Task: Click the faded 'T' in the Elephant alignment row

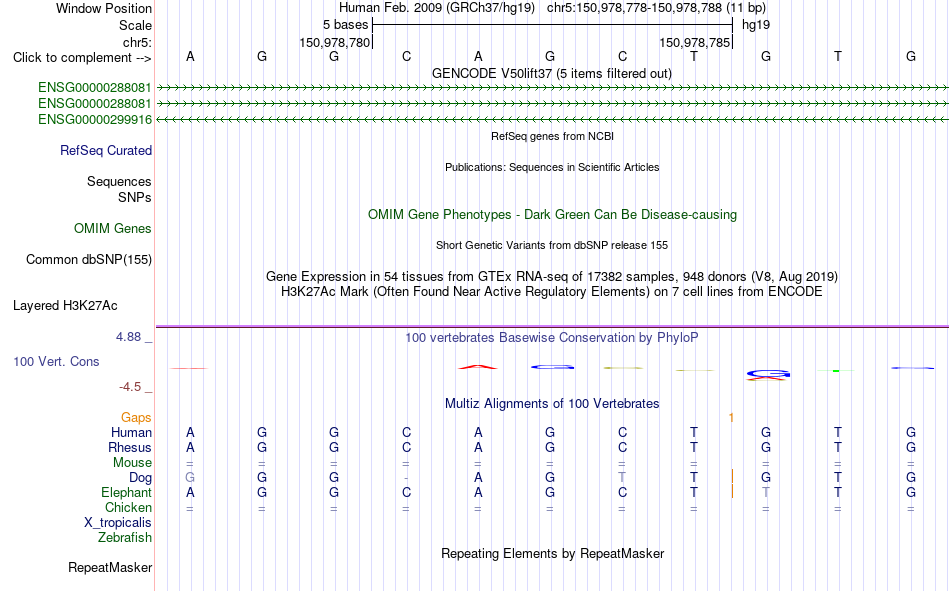Action: [766, 492]
